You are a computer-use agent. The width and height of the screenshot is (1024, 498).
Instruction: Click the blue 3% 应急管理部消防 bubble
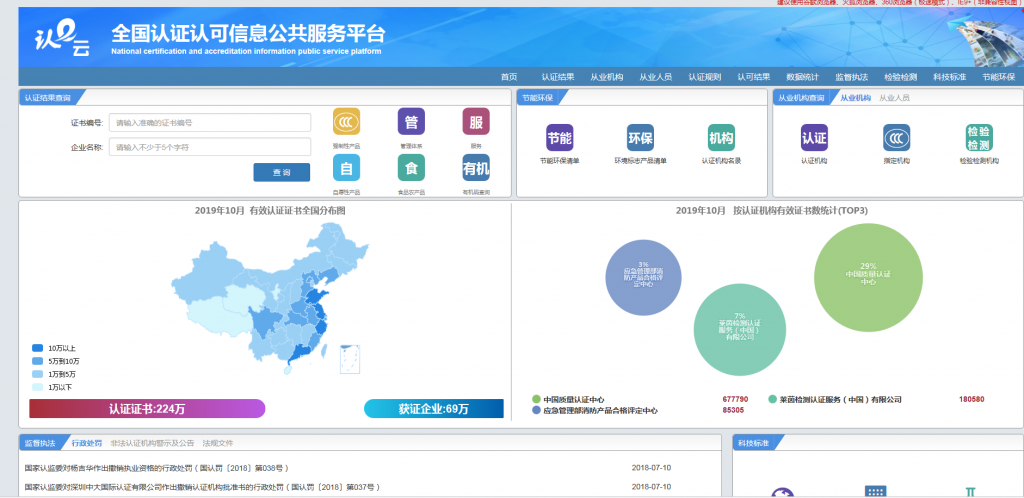[x=643, y=277]
